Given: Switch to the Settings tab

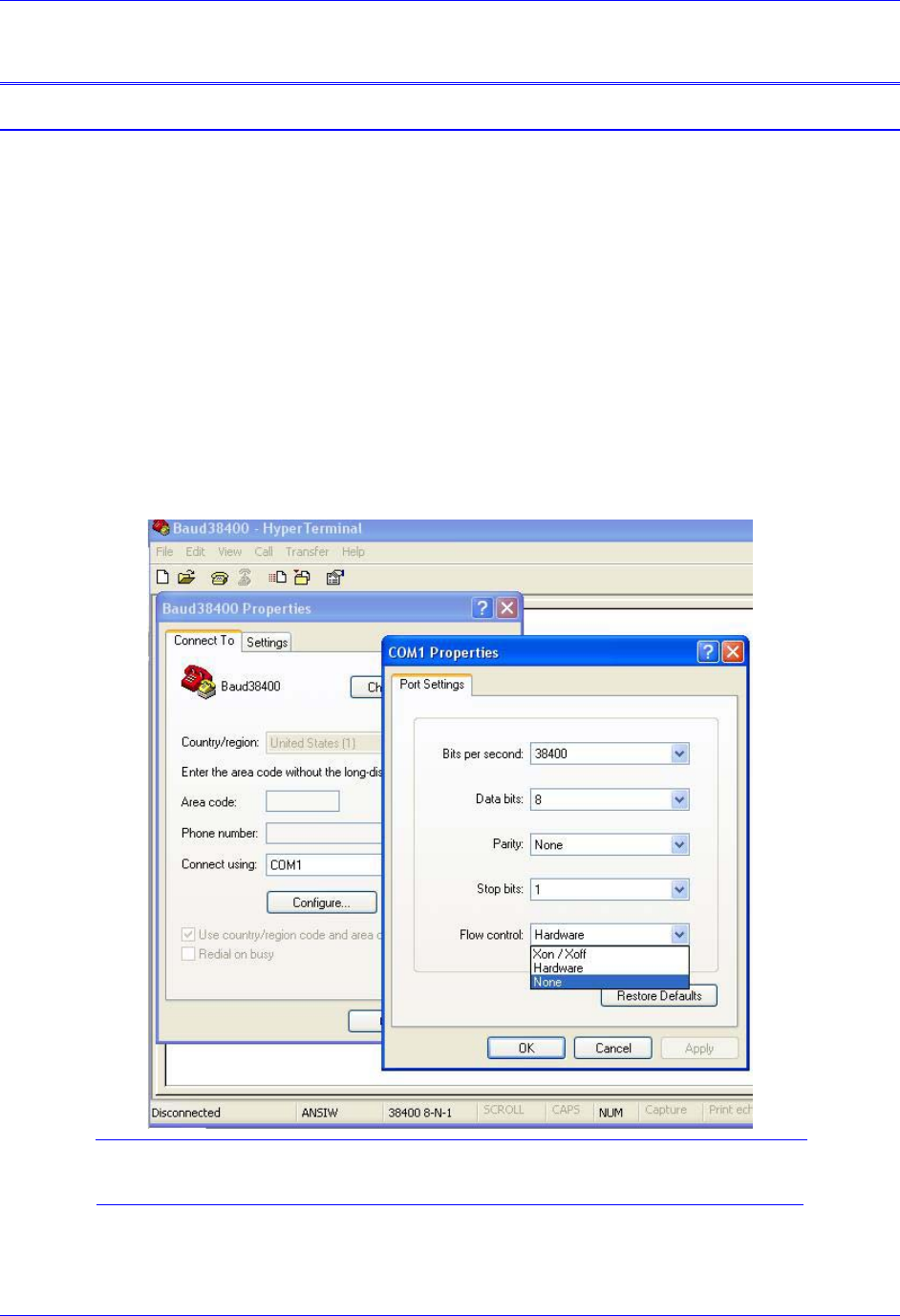Looking at the screenshot, I should click(267, 642).
